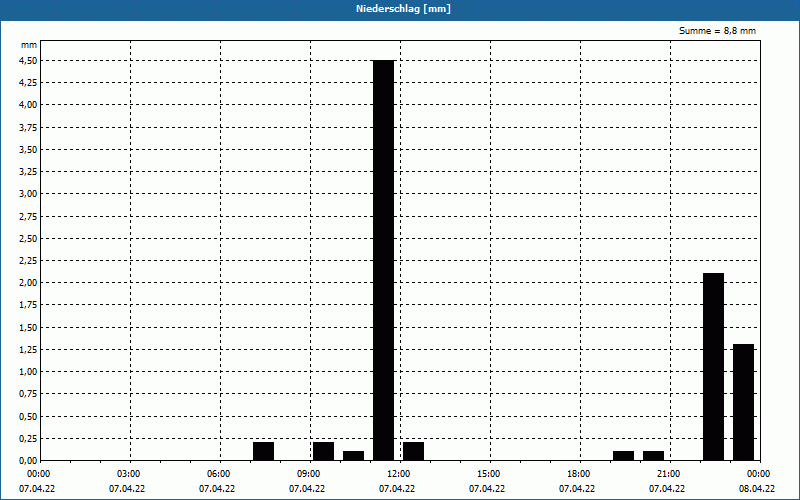Screen dimensions: 800x500
Task: Select the lone bar between 06:00 and 09:00
Action: pos(263,451)
